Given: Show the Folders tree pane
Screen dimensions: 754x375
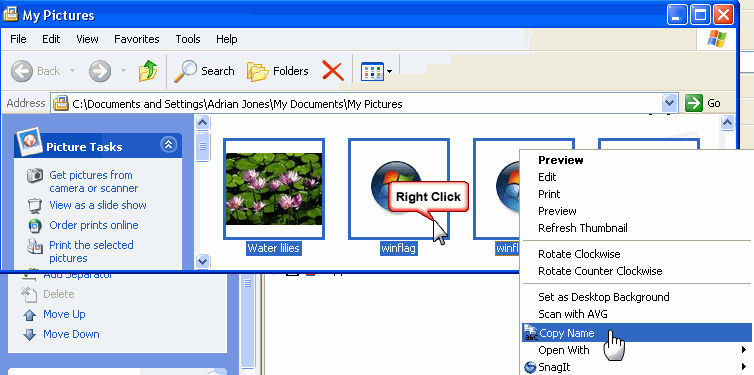Looking at the screenshot, I should [277, 71].
